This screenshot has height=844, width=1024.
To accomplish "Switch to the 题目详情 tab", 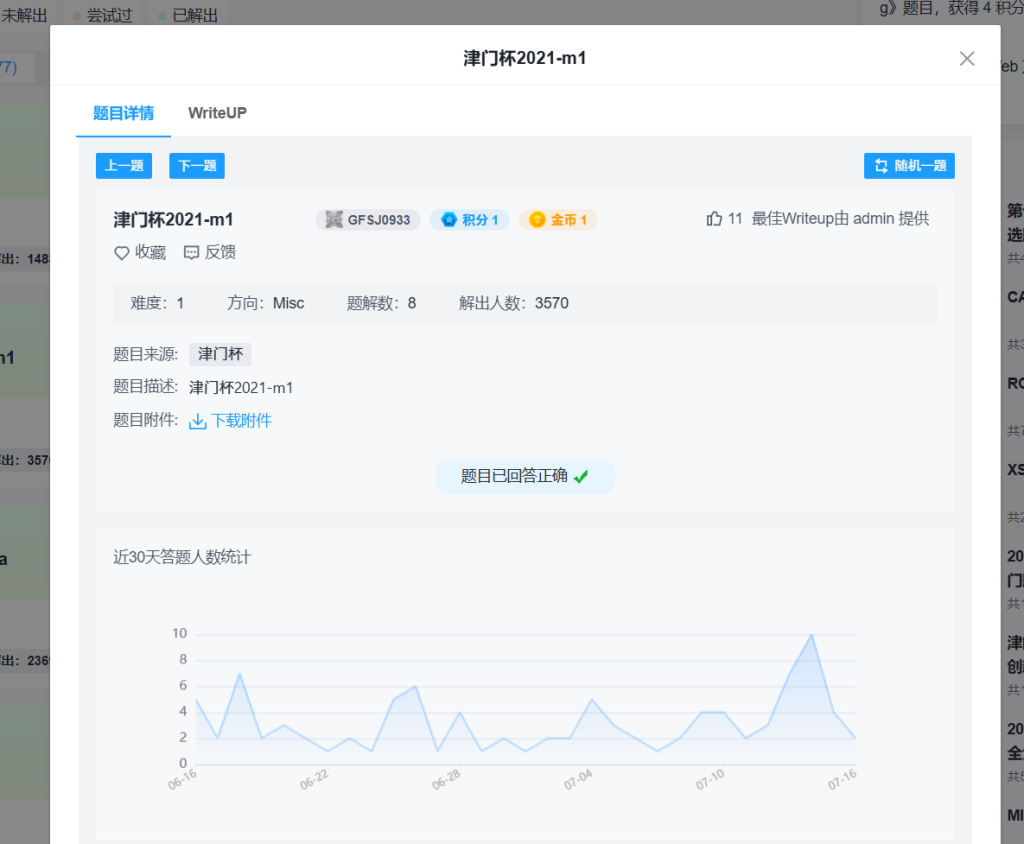I will [x=123, y=113].
